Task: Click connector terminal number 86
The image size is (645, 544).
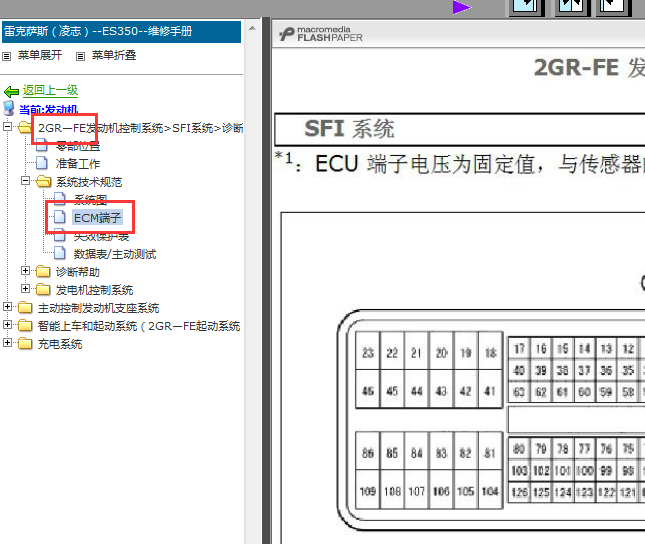Action: pos(368,453)
